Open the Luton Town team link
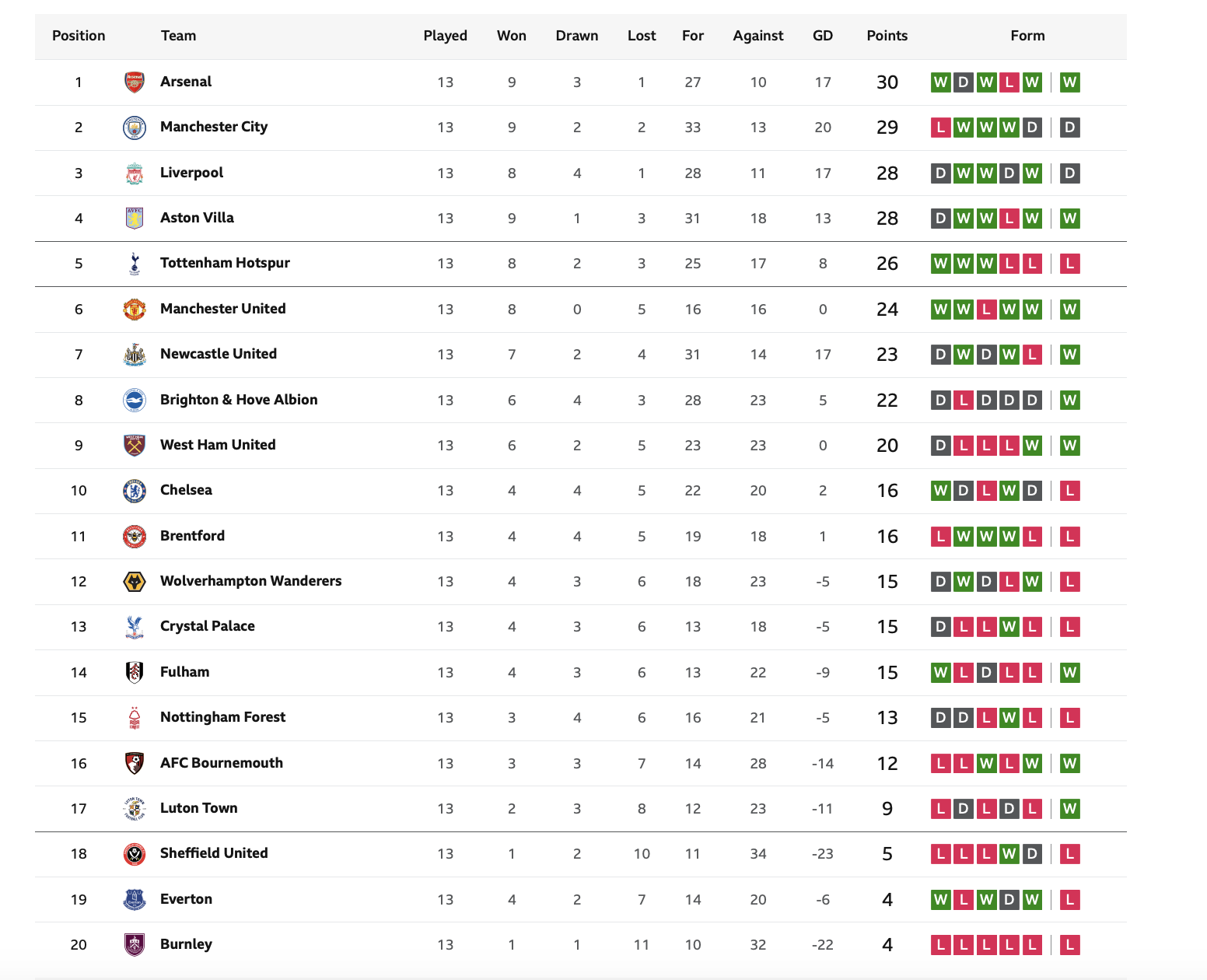 tap(199, 808)
